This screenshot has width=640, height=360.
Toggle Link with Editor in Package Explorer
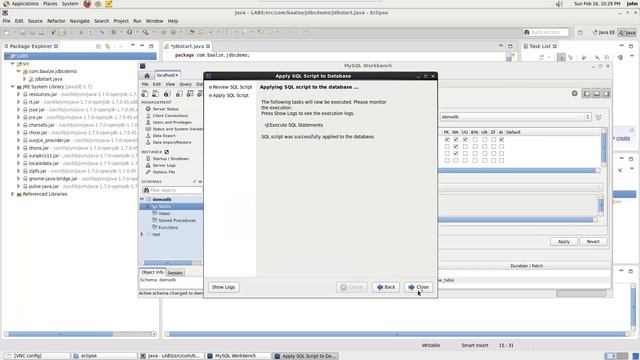coord(108,46)
